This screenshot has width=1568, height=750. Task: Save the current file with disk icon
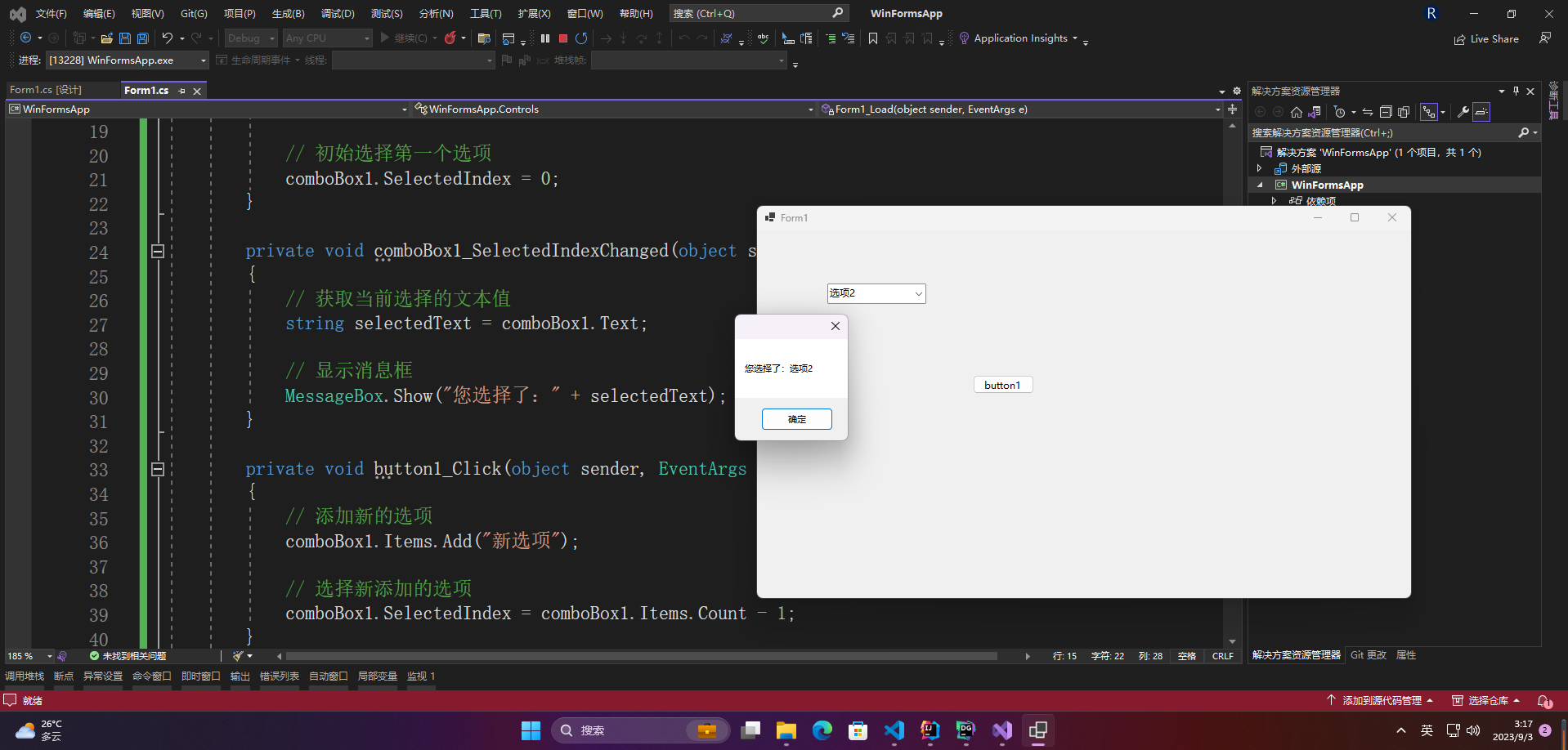pyautogui.click(x=125, y=38)
